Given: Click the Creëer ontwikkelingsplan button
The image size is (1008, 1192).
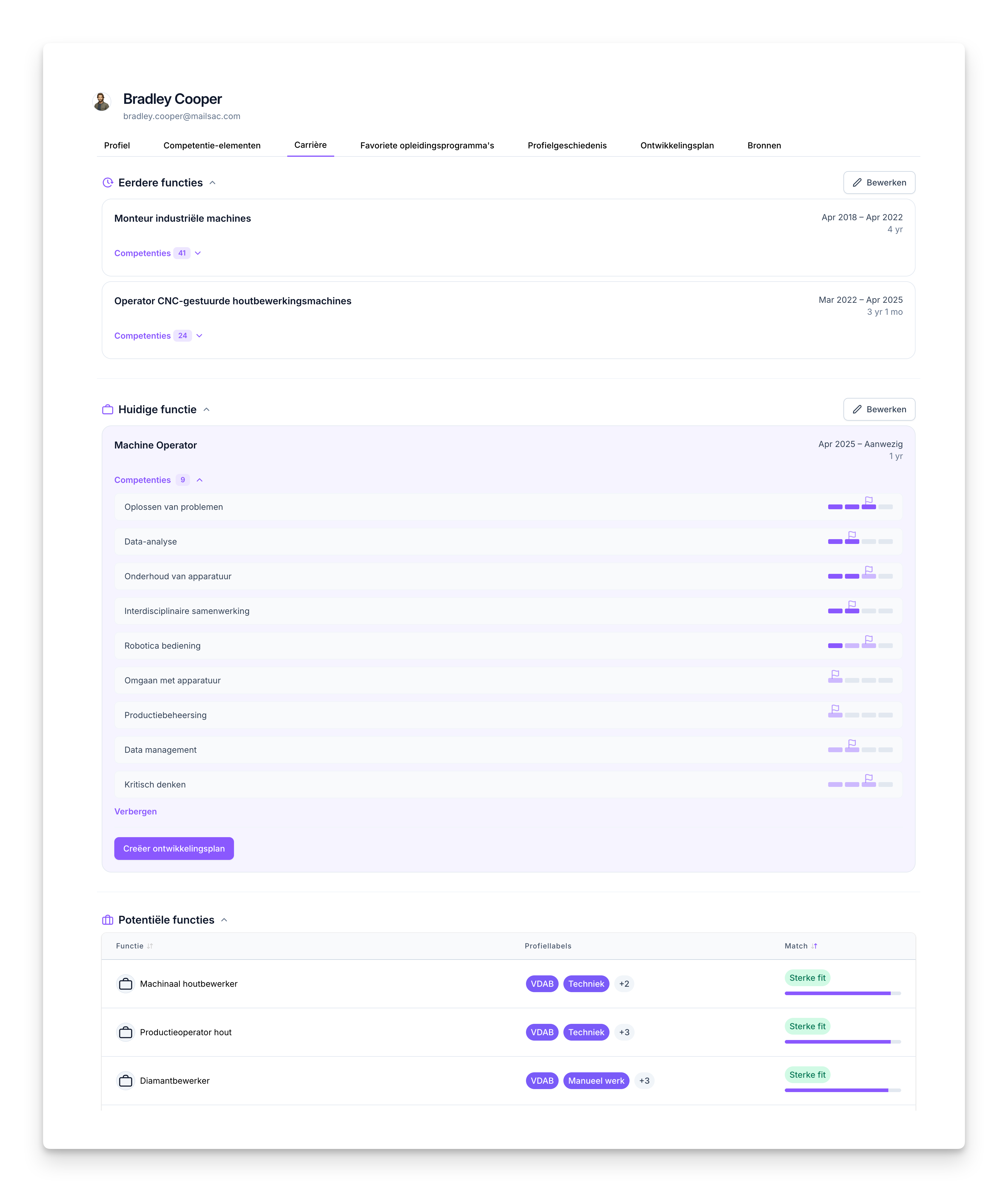Looking at the screenshot, I should click(x=174, y=848).
